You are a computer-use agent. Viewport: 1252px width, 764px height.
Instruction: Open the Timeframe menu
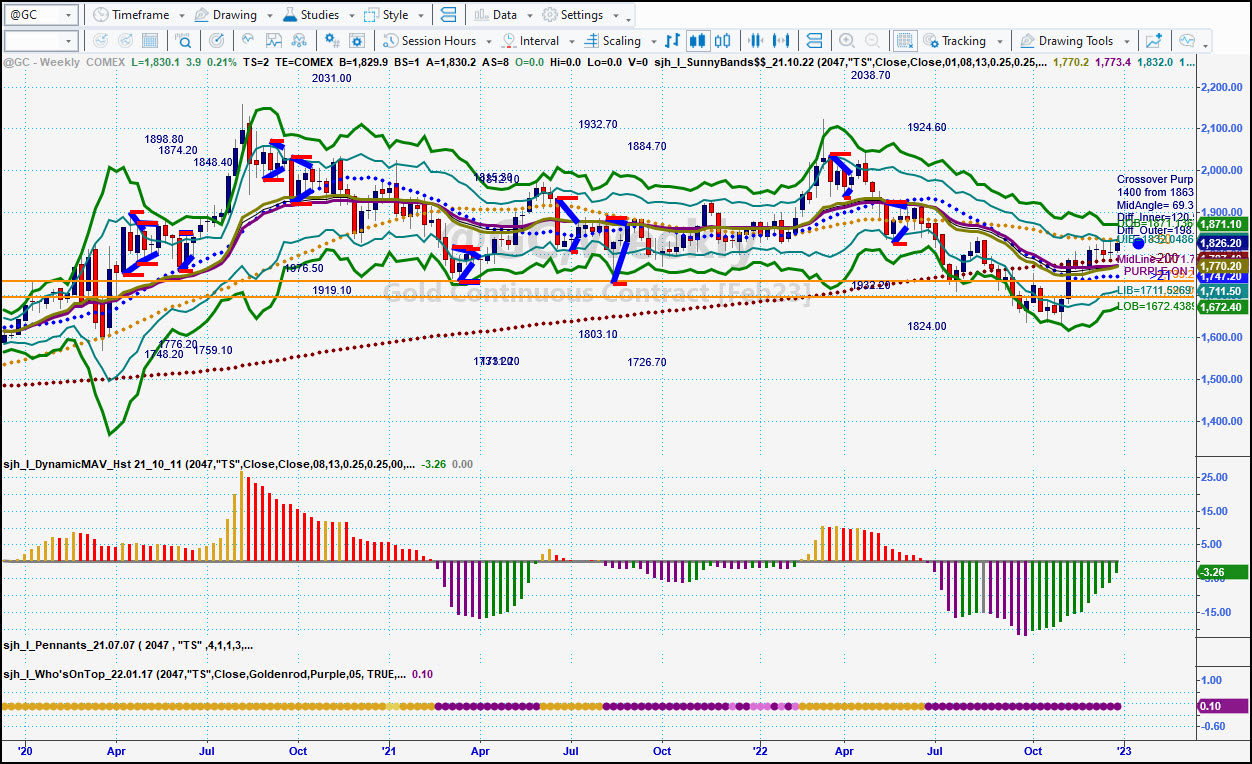131,15
